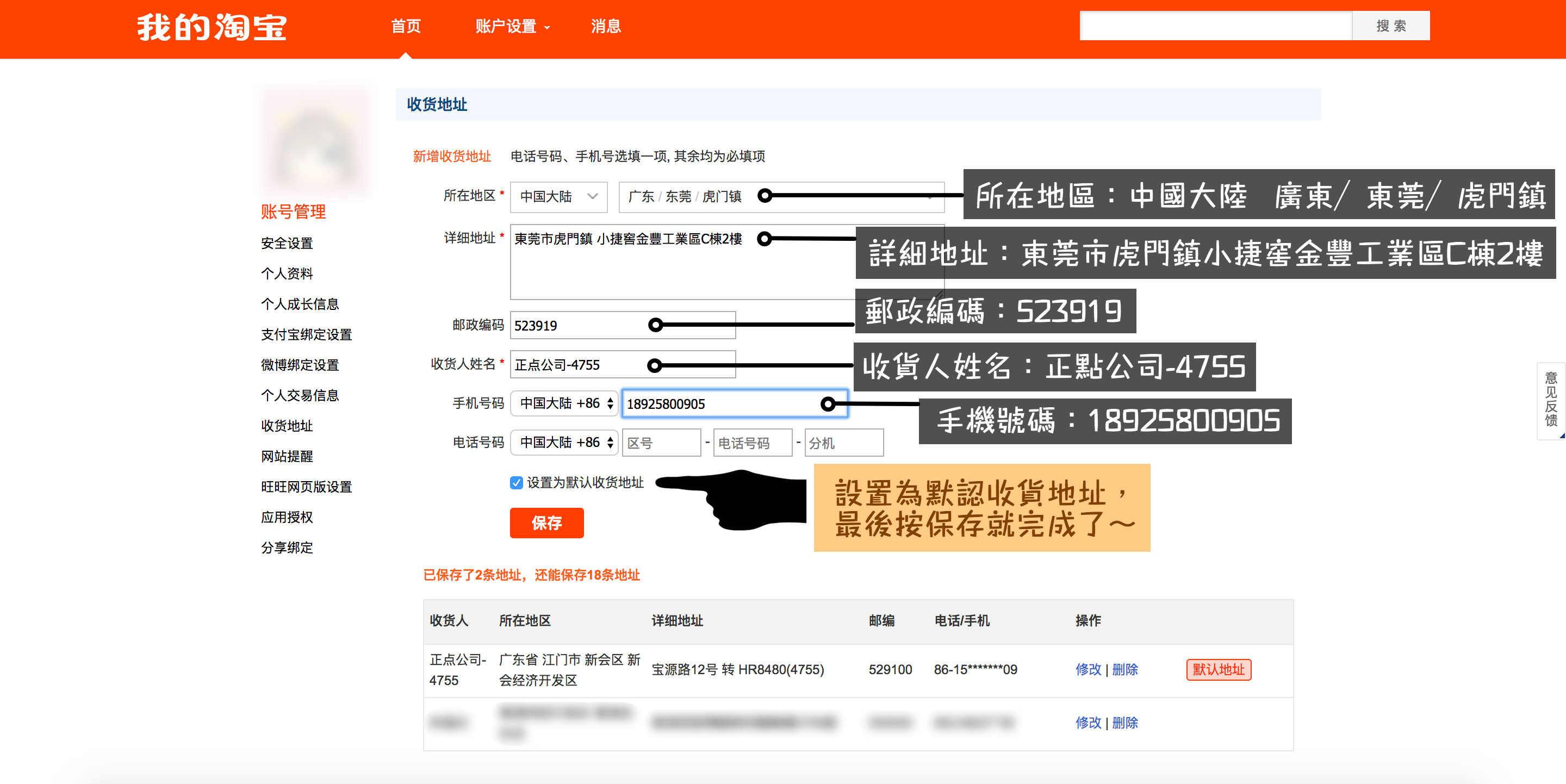Open 个人成长信息 in sidebar

tap(300, 304)
